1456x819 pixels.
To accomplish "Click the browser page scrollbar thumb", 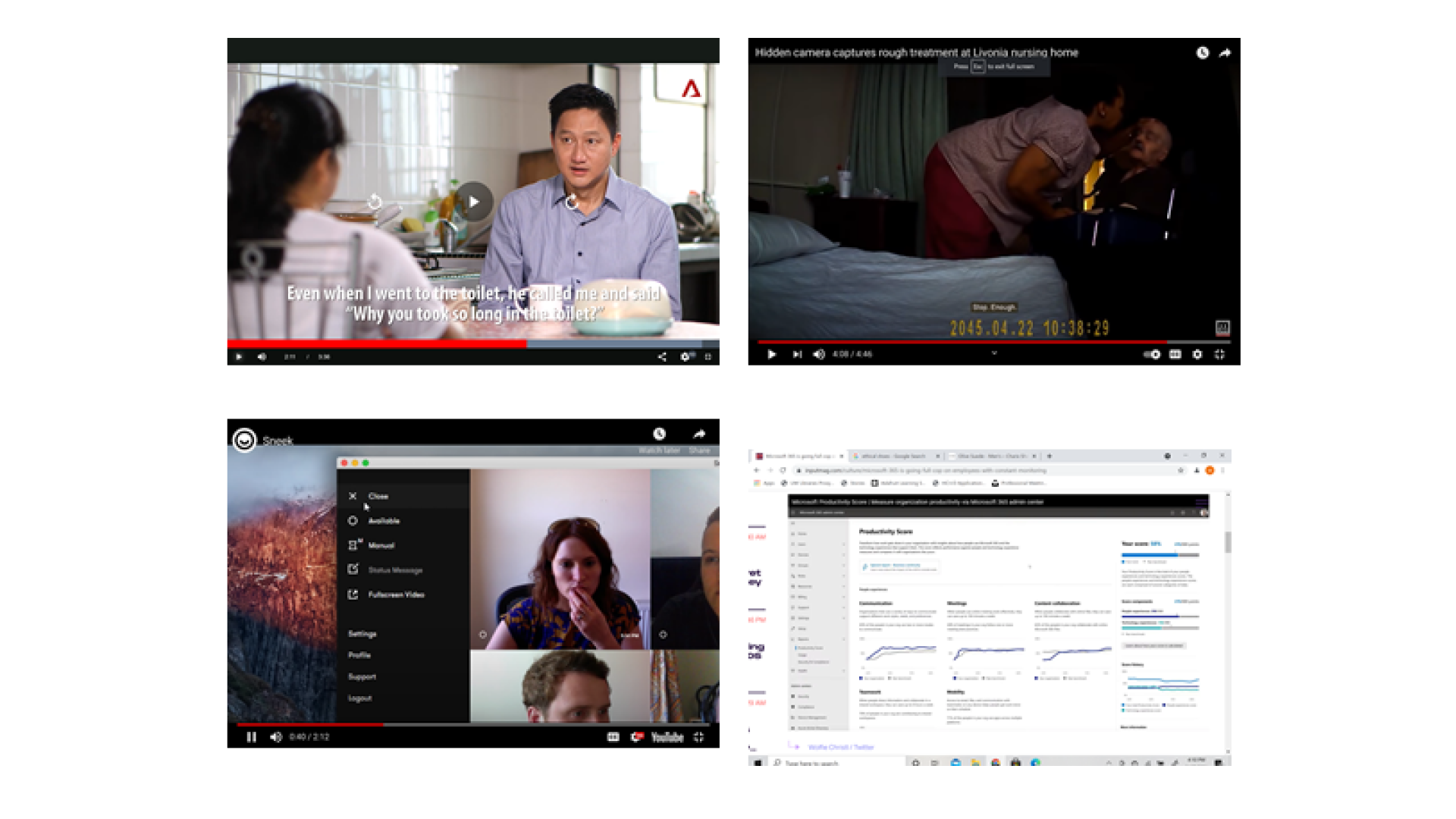I will click(1228, 542).
